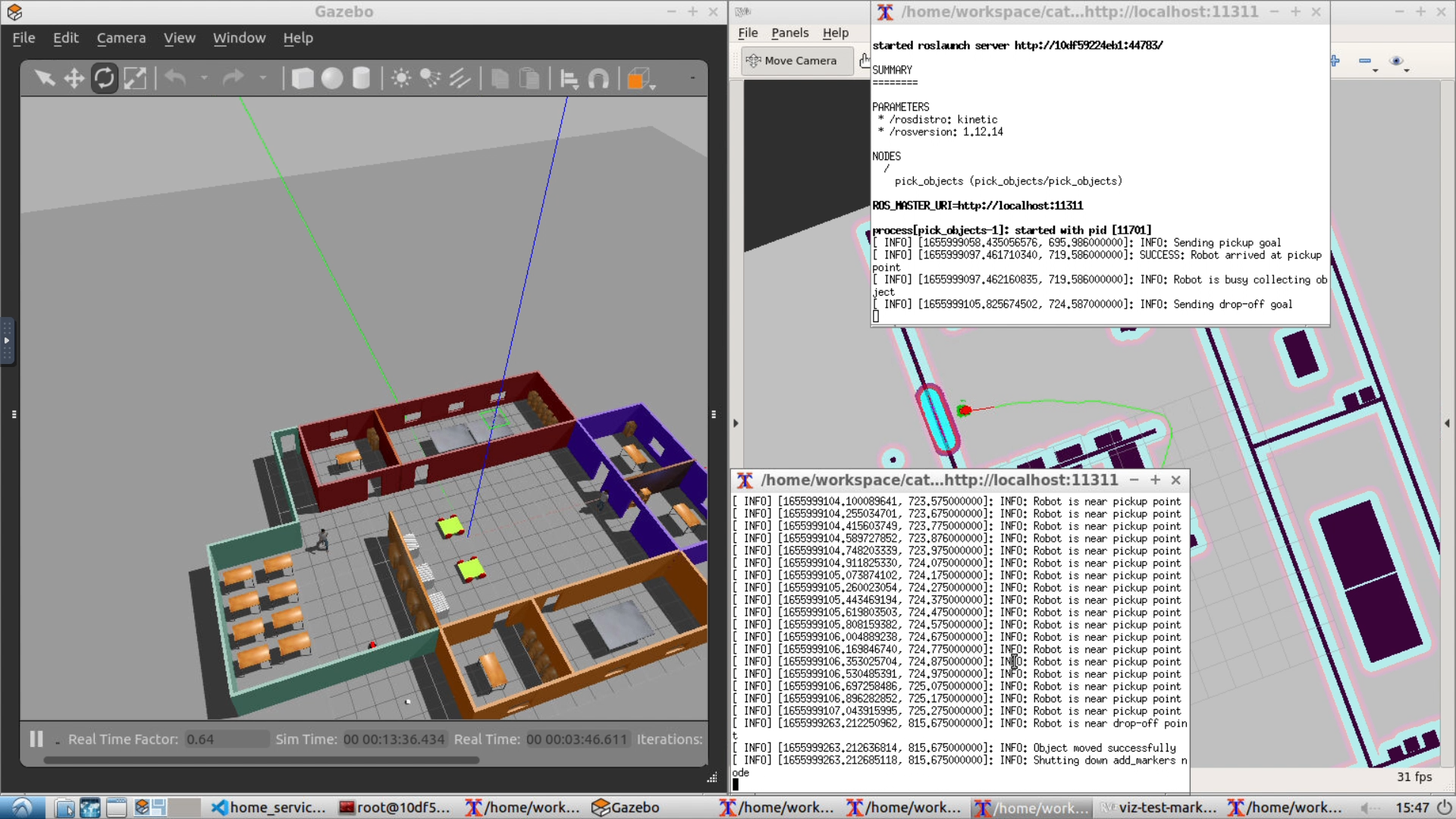The width and height of the screenshot is (1456, 819).
Task: Open the Gazebo Camera menu
Action: [x=121, y=38]
